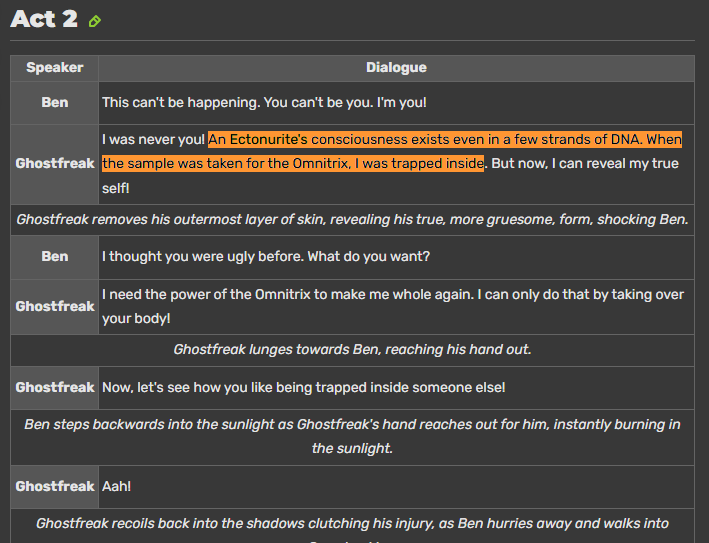Click the line 'I thought you were ugly before.'
Screen dimensions: 709x543
pos(265,257)
